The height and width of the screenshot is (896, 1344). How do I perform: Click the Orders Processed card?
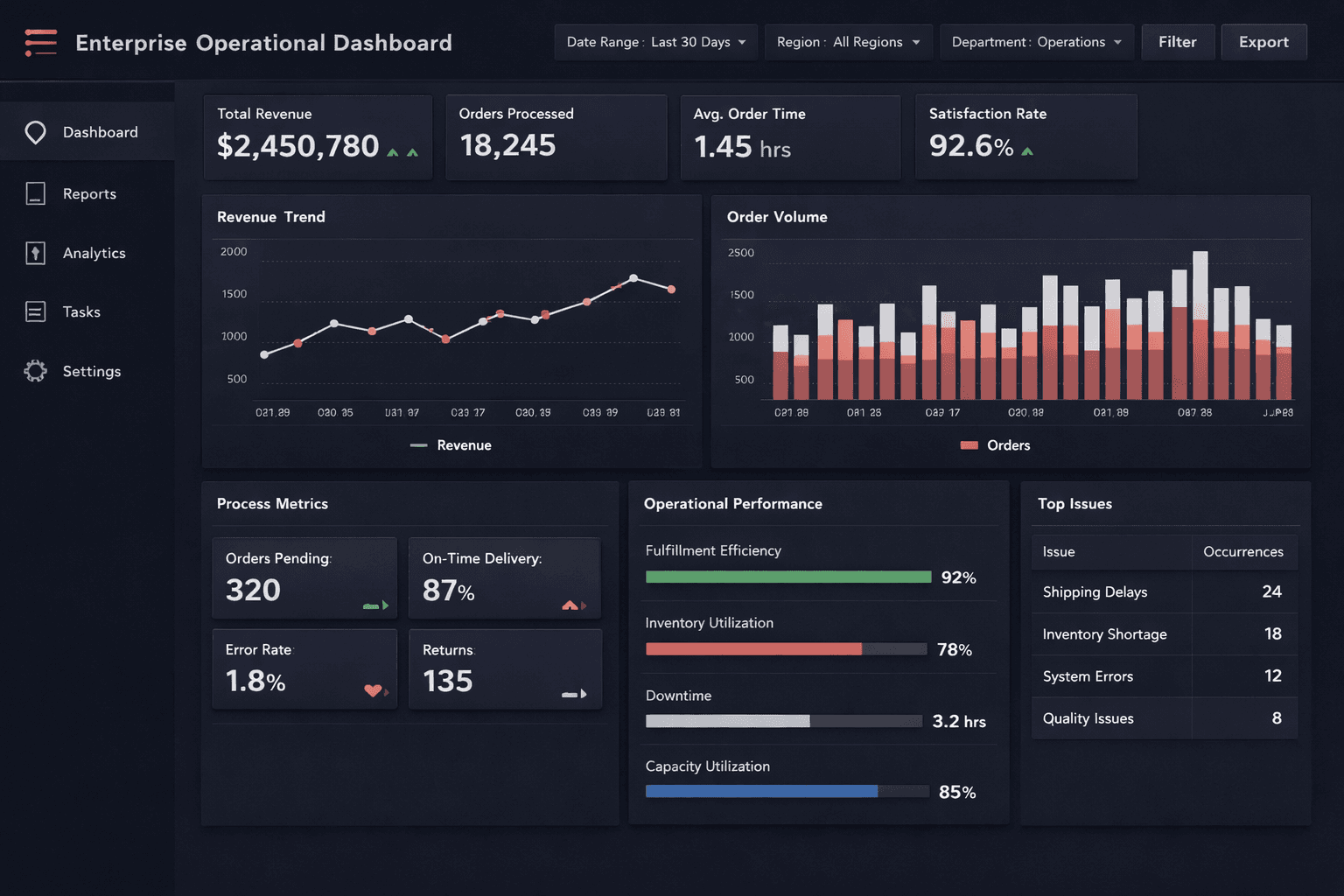coord(556,137)
